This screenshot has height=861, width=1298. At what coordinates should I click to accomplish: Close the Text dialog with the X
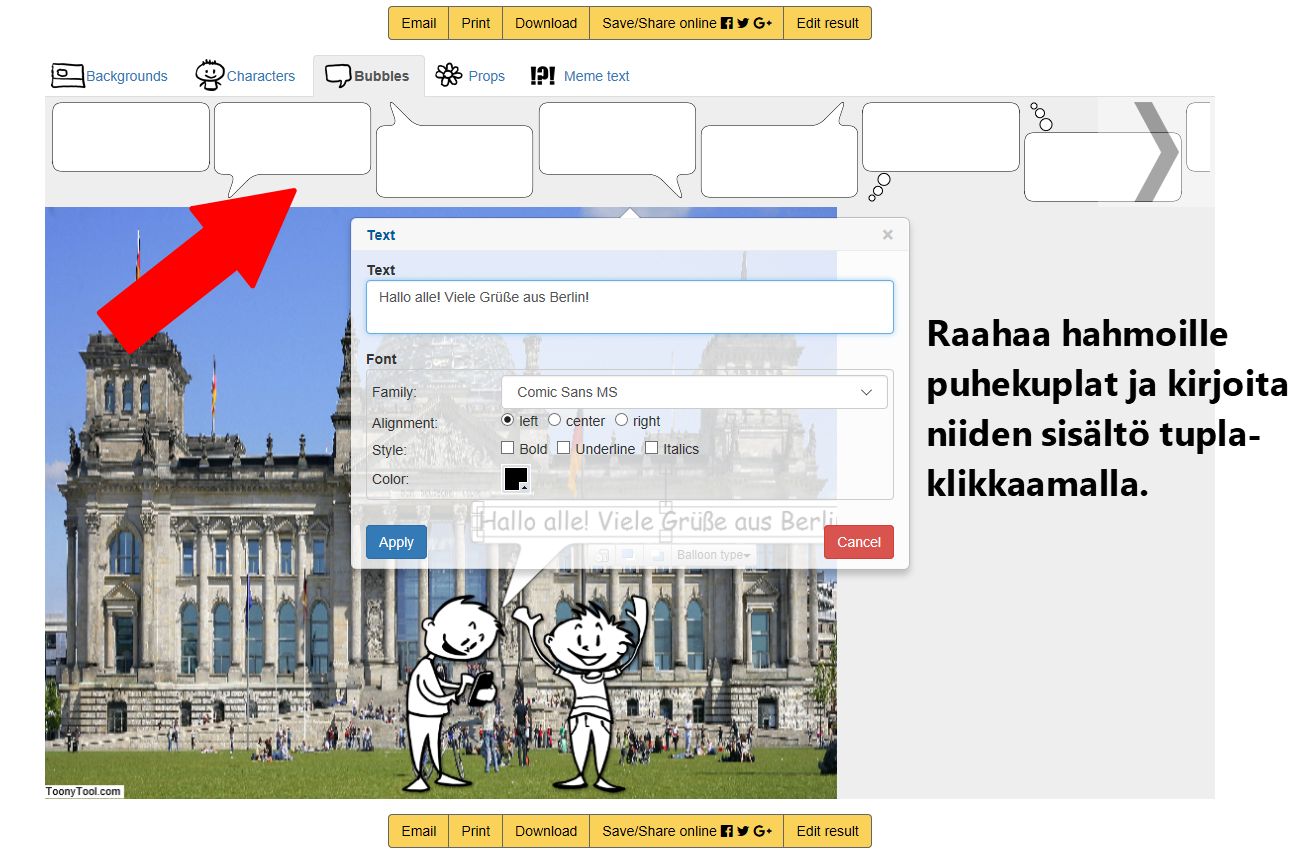click(x=887, y=235)
